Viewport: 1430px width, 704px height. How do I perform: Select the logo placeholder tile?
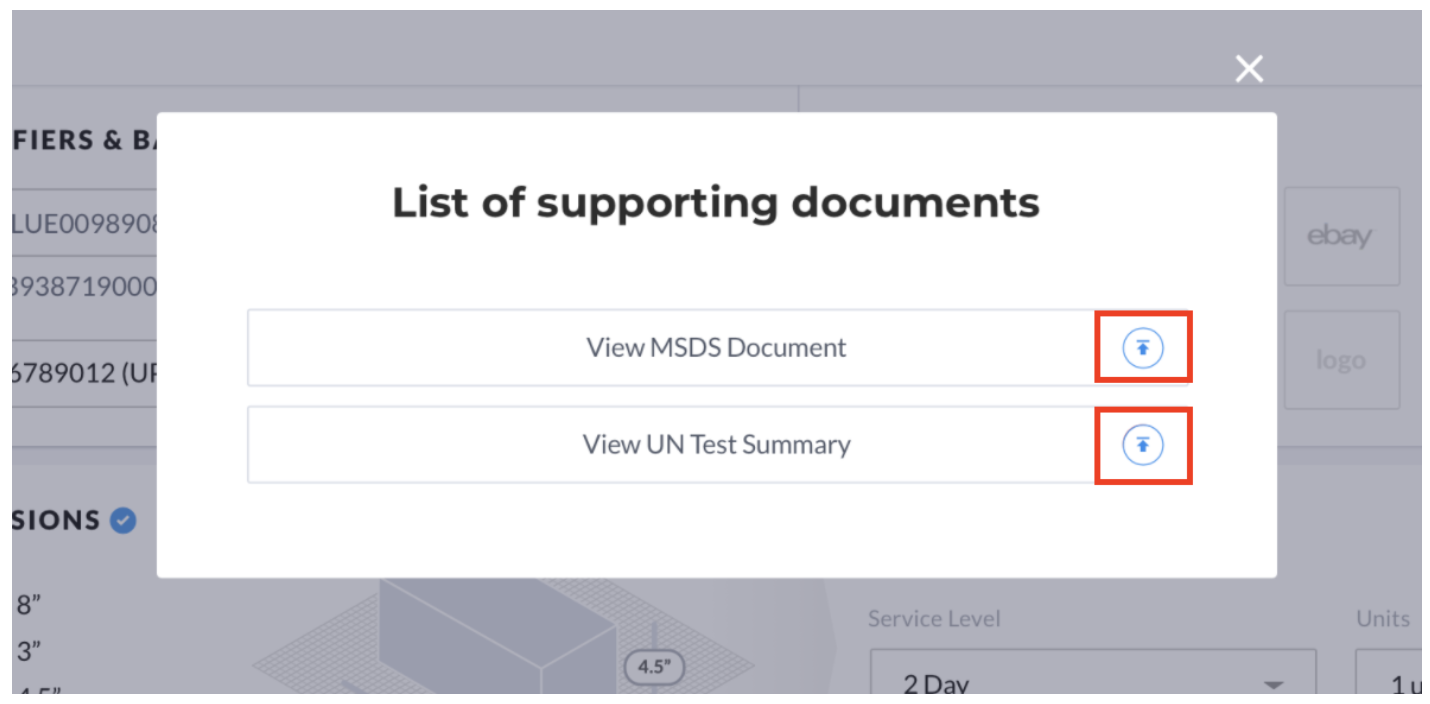[x=1341, y=360]
